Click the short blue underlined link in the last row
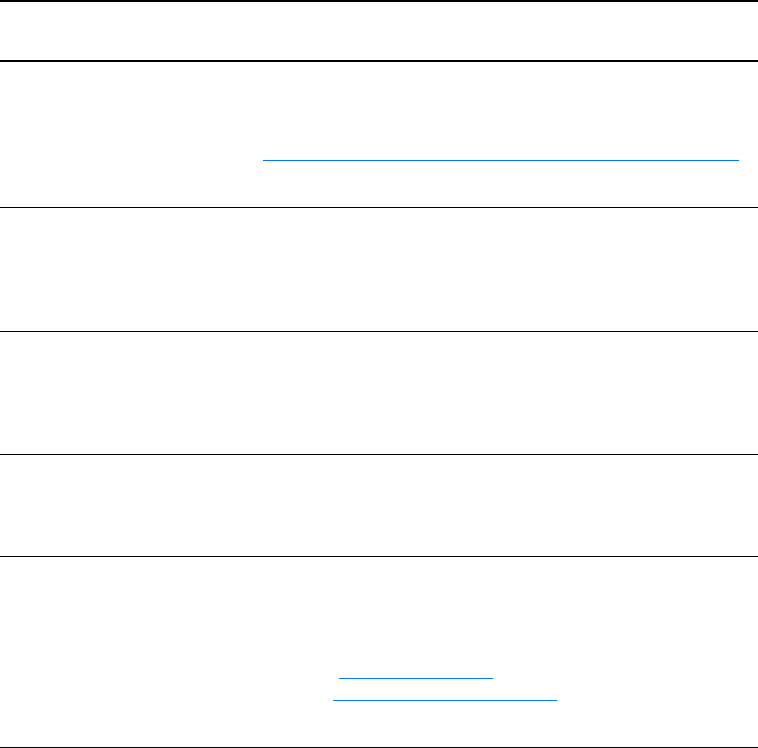Viewport: 758px width, 748px height. (414, 678)
